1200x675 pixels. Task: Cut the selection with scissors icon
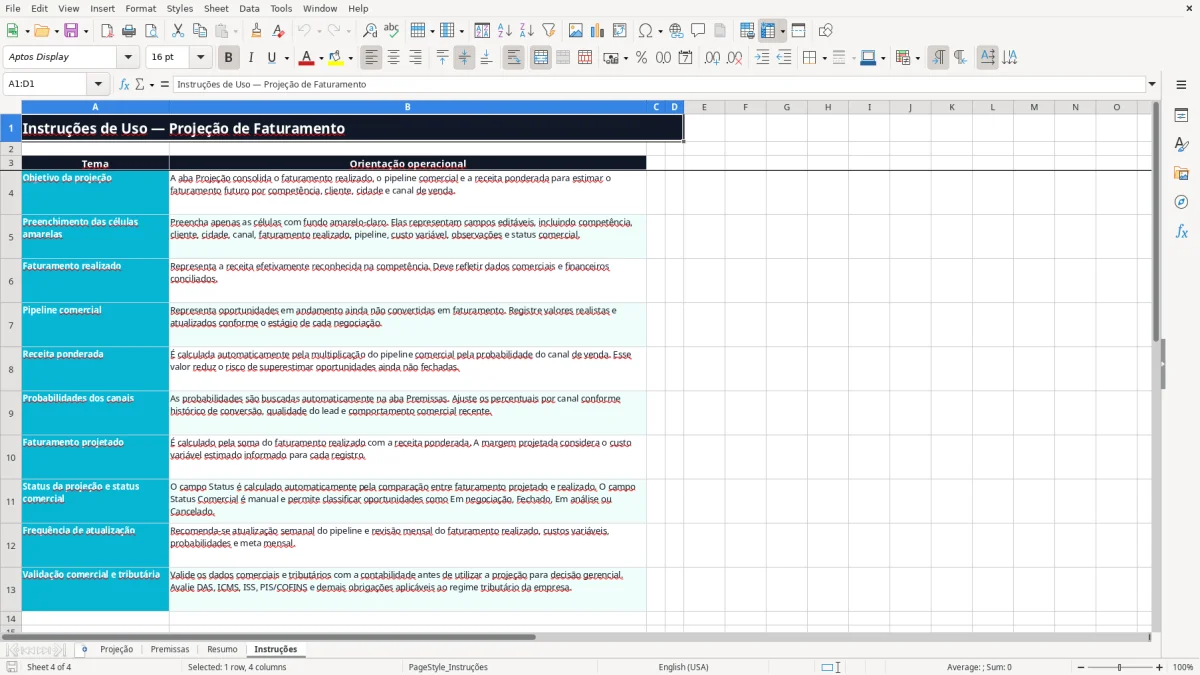tap(178, 31)
